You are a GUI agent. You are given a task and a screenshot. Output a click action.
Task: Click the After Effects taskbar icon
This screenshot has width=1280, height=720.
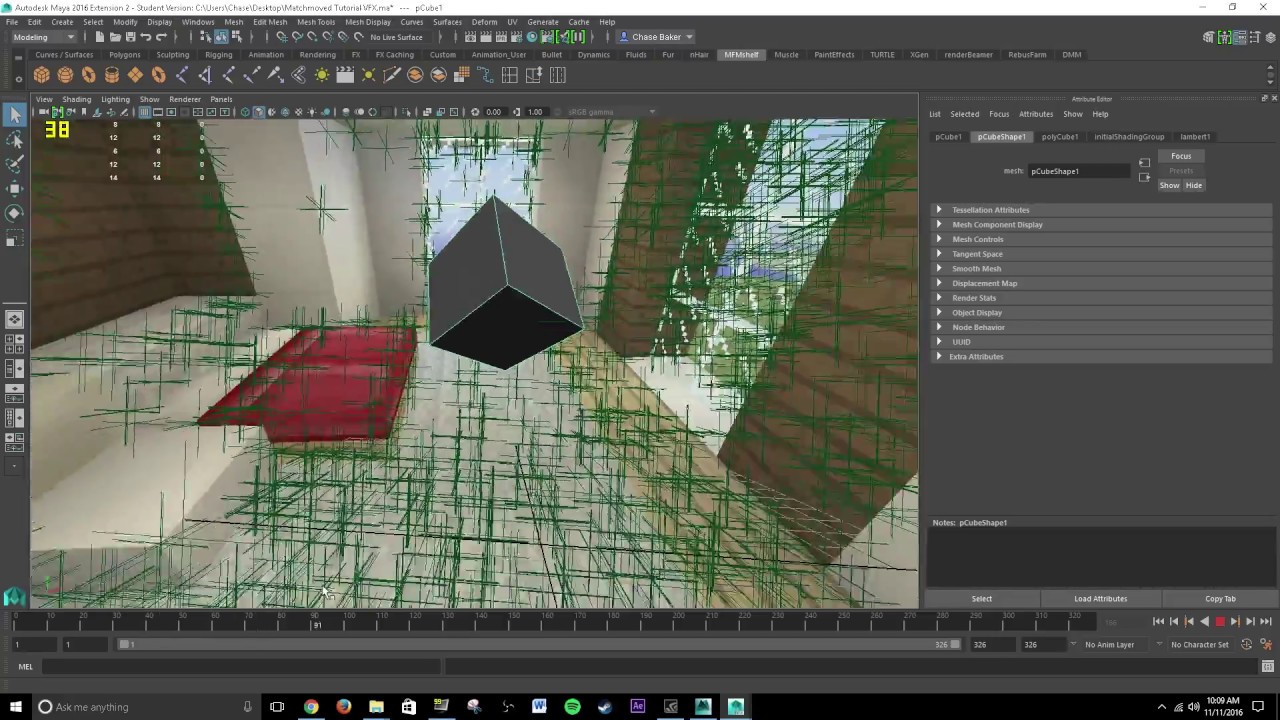pyautogui.click(x=637, y=707)
